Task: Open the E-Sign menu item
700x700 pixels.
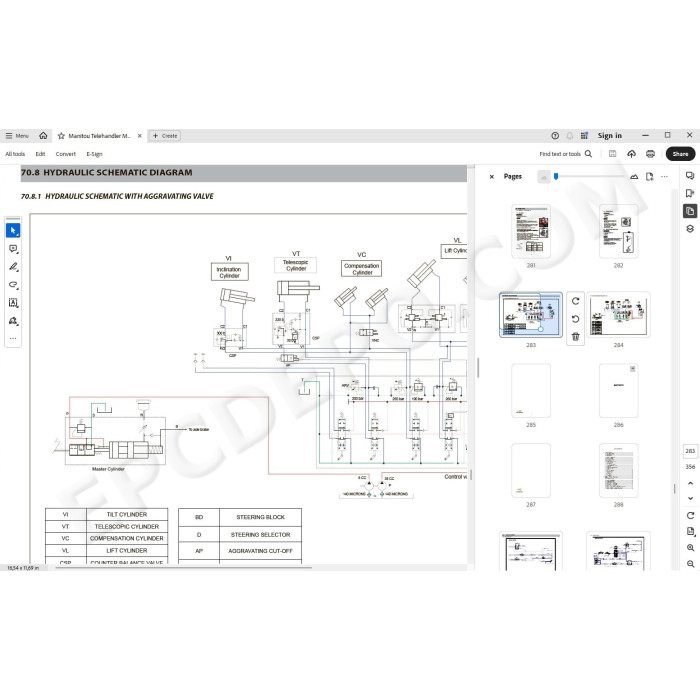Action: coord(94,154)
